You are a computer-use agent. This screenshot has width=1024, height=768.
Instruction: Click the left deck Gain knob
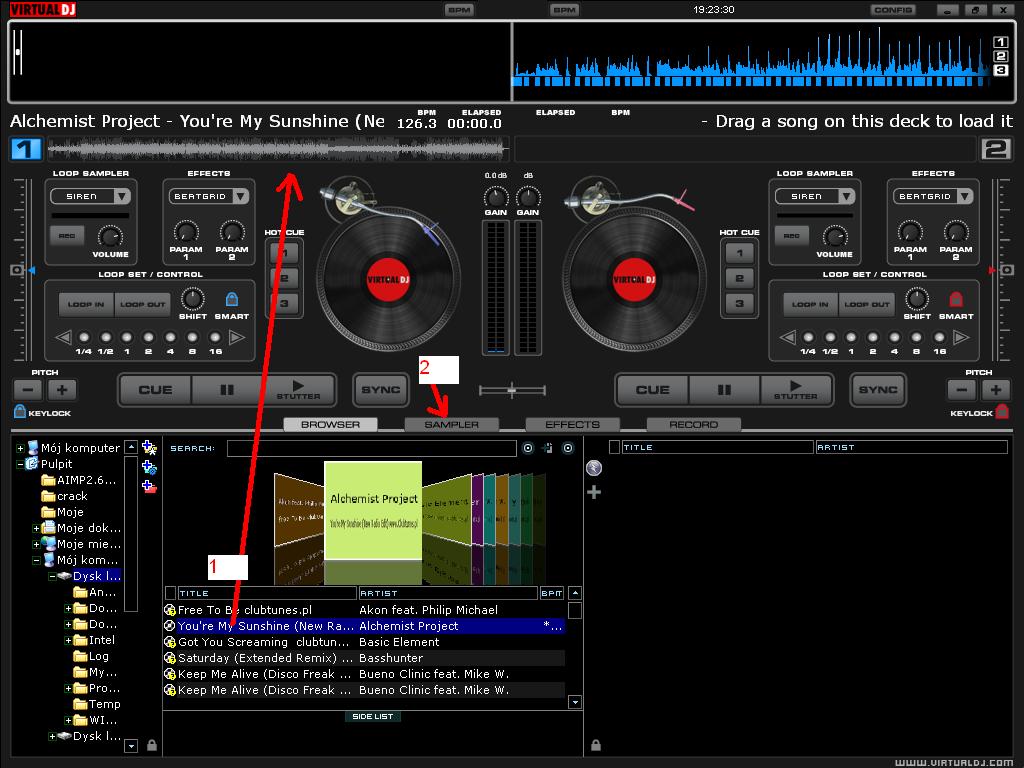[x=496, y=197]
